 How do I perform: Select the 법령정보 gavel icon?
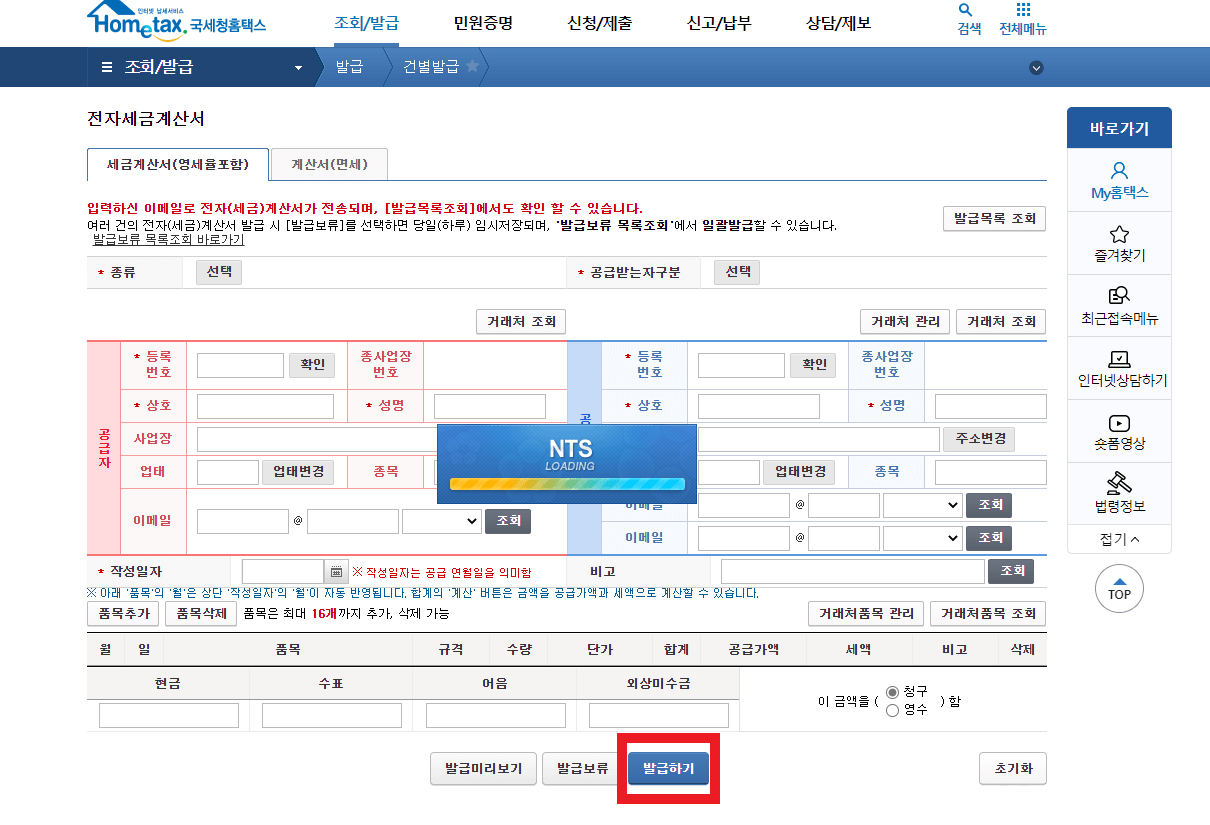point(1119,488)
